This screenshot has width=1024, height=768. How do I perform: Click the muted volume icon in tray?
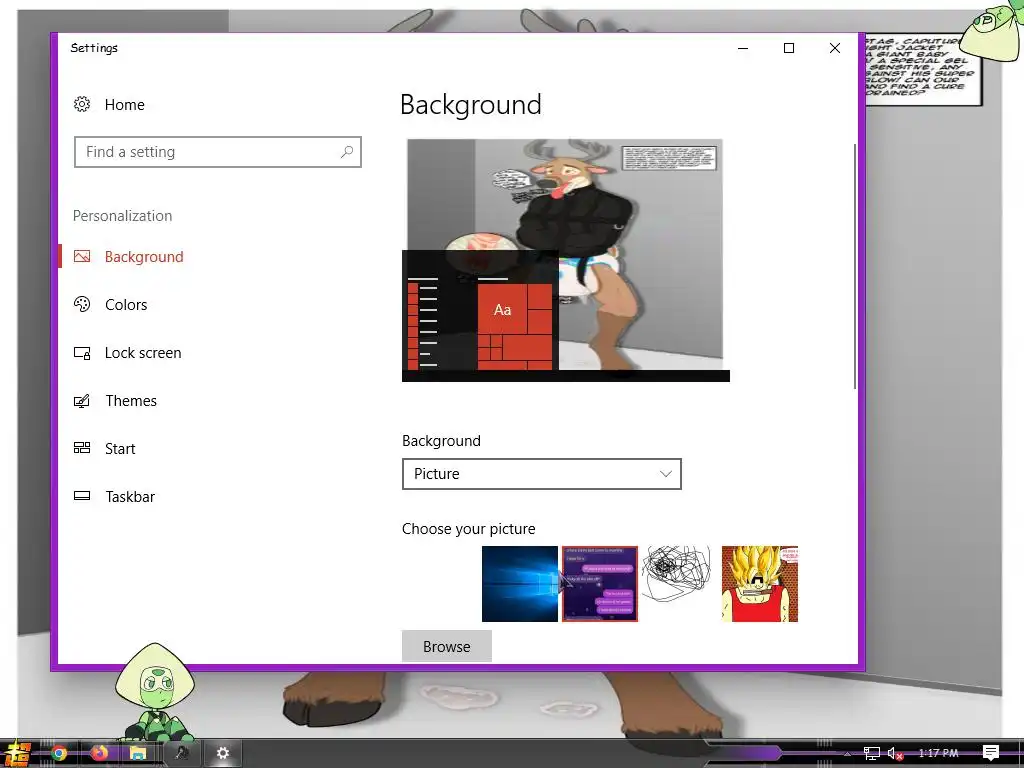point(895,754)
